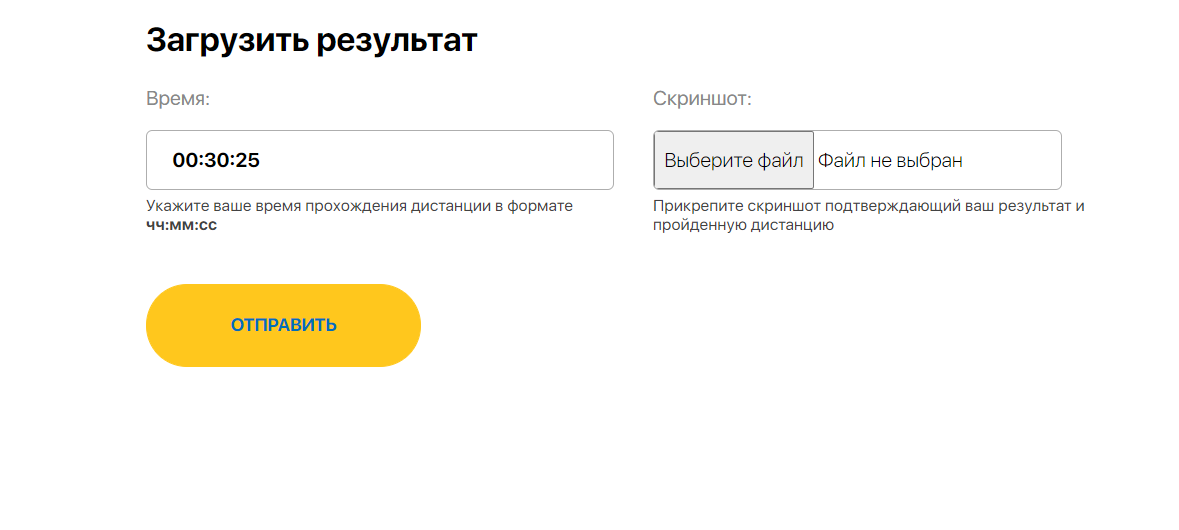Click the Загрузить результат heading

312,40
